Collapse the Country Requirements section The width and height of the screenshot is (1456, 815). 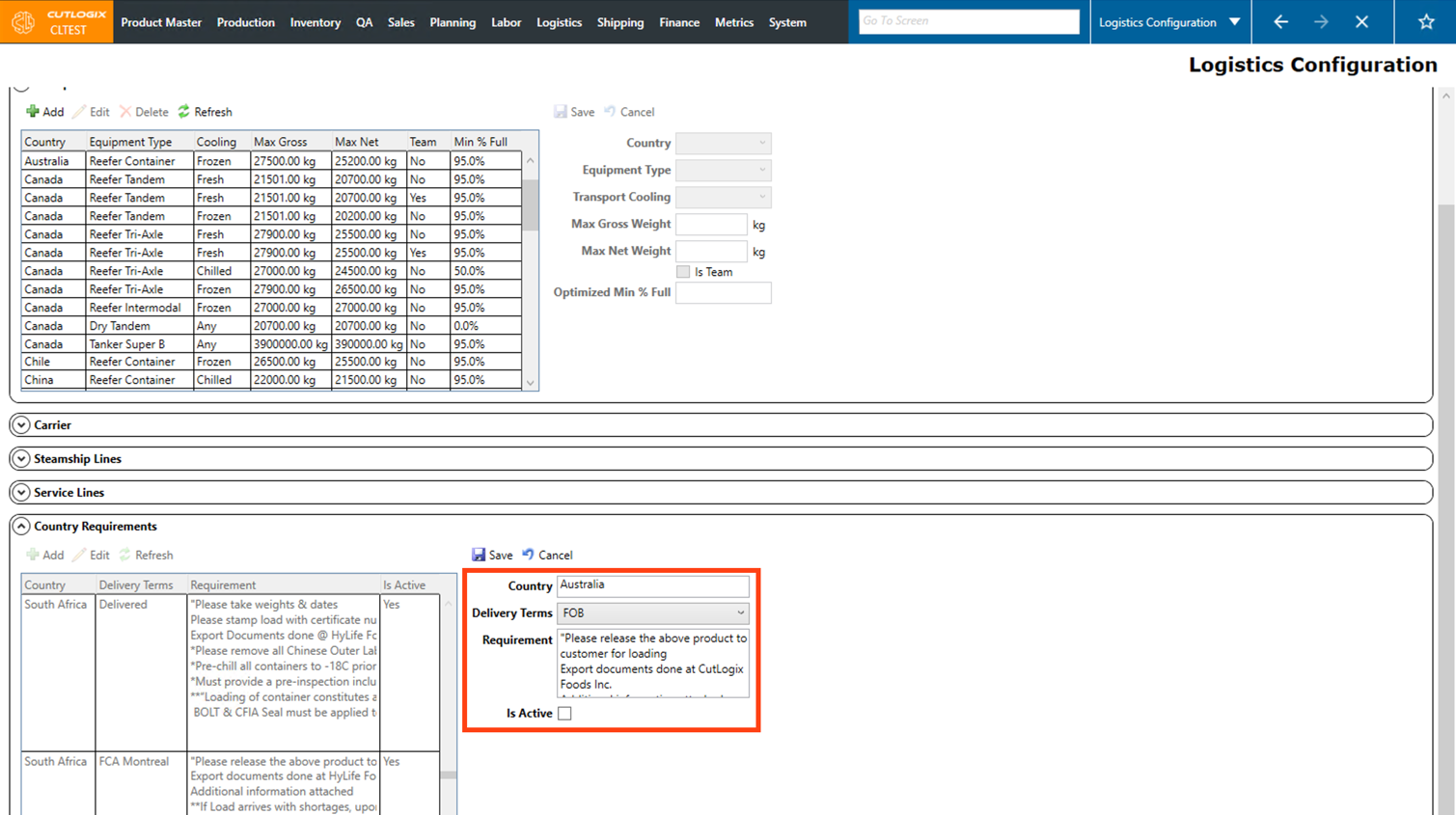(21, 527)
